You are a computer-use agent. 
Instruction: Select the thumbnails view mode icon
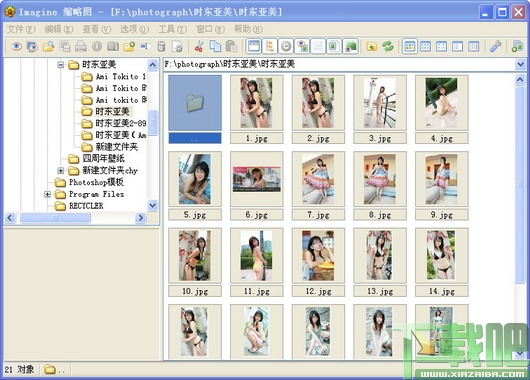point(409,46)
